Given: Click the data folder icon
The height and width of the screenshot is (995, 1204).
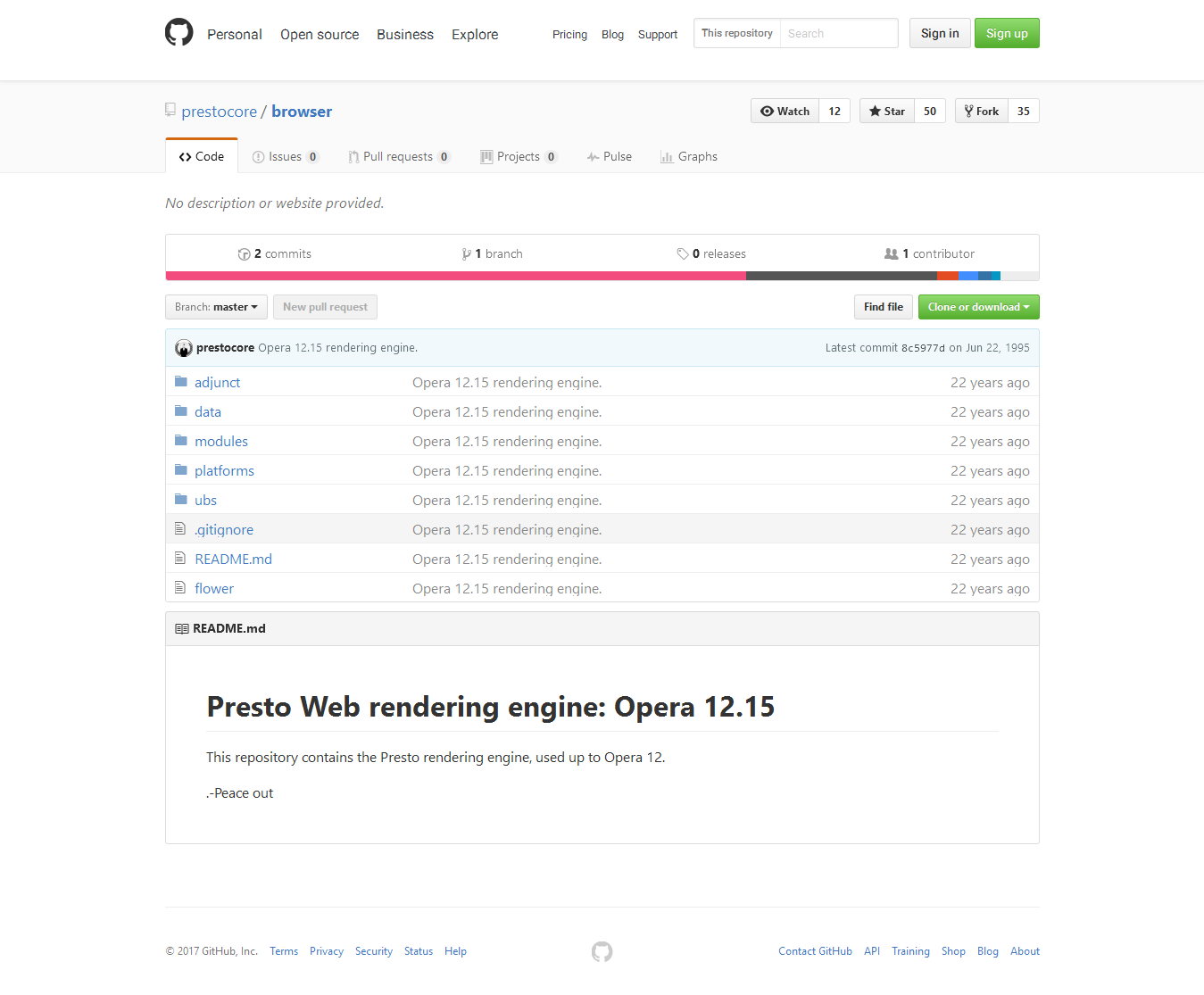Looking at the screenshot, I should point(181,411).
